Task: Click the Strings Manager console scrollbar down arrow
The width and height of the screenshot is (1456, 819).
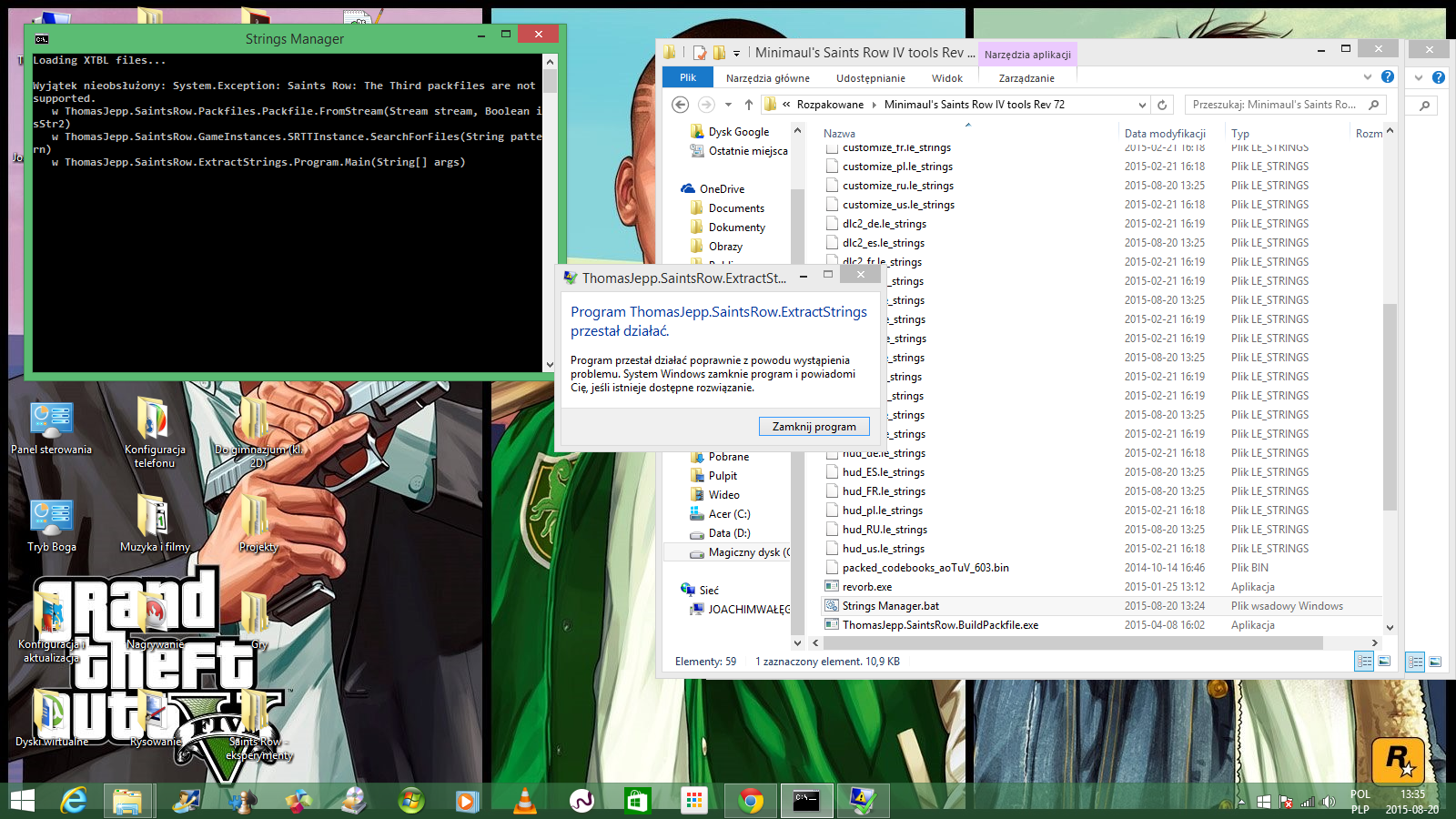Action: 550,365
